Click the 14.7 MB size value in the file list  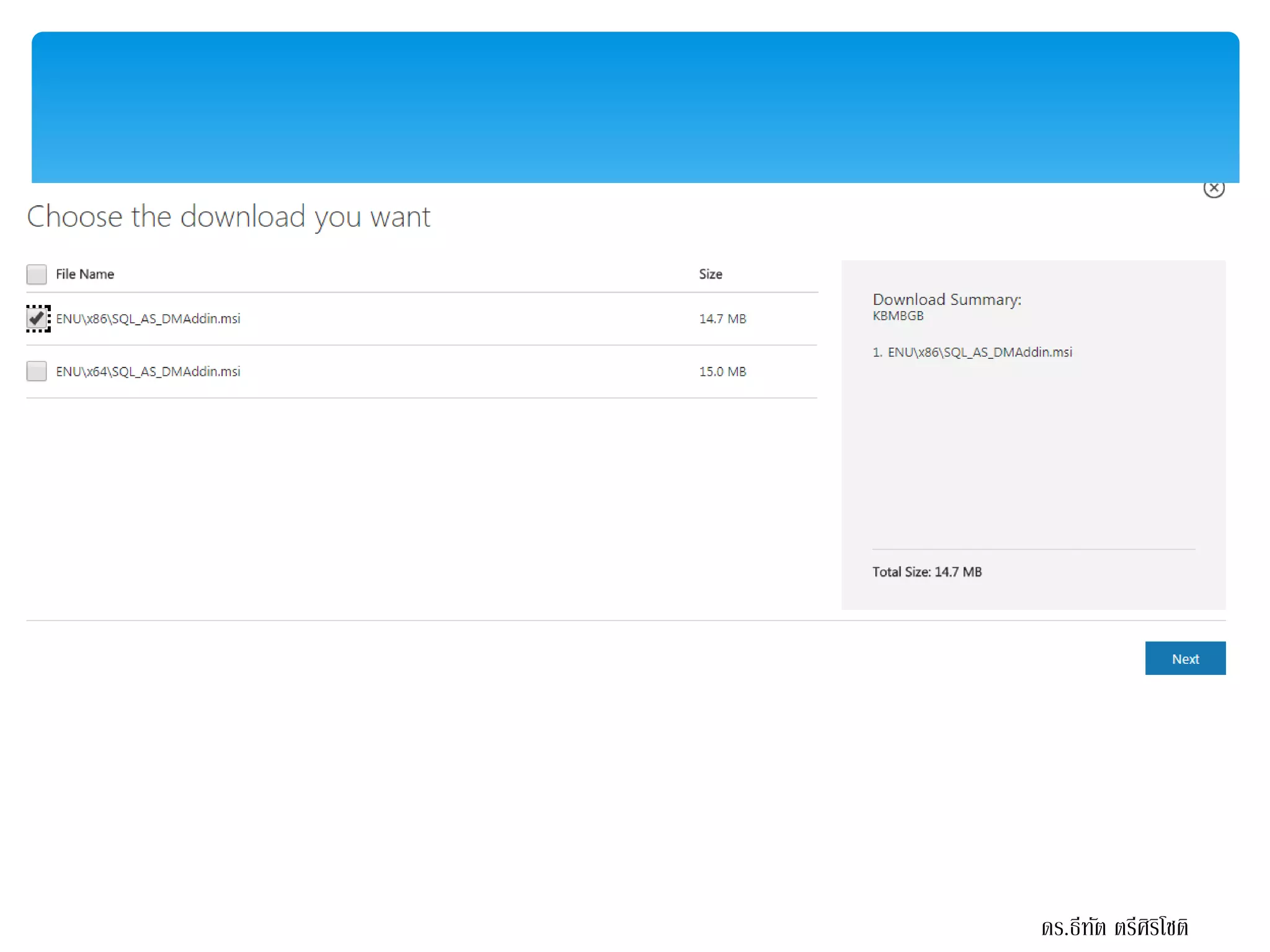pyautogui.click(x=722, y=319)
